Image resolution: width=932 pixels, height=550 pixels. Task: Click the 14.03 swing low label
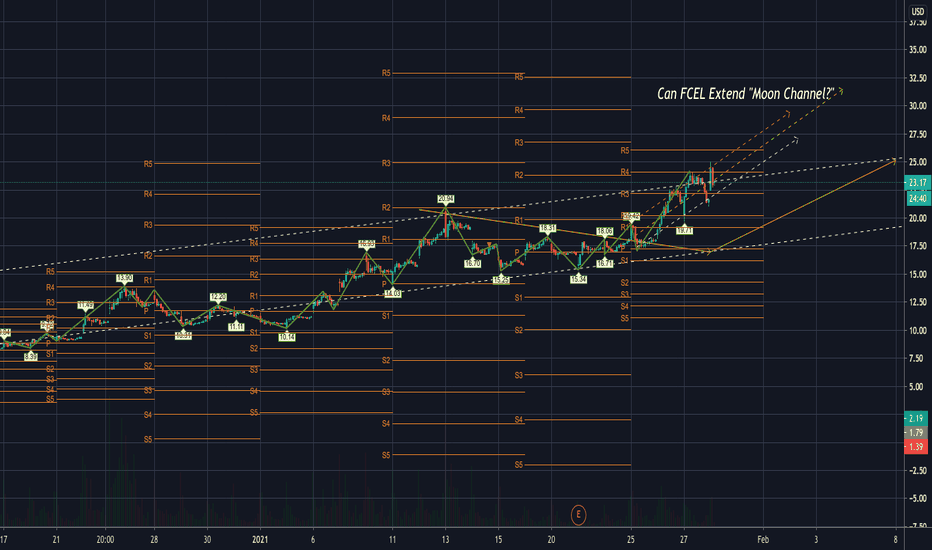pyautogui.click(x=393, y=293)
